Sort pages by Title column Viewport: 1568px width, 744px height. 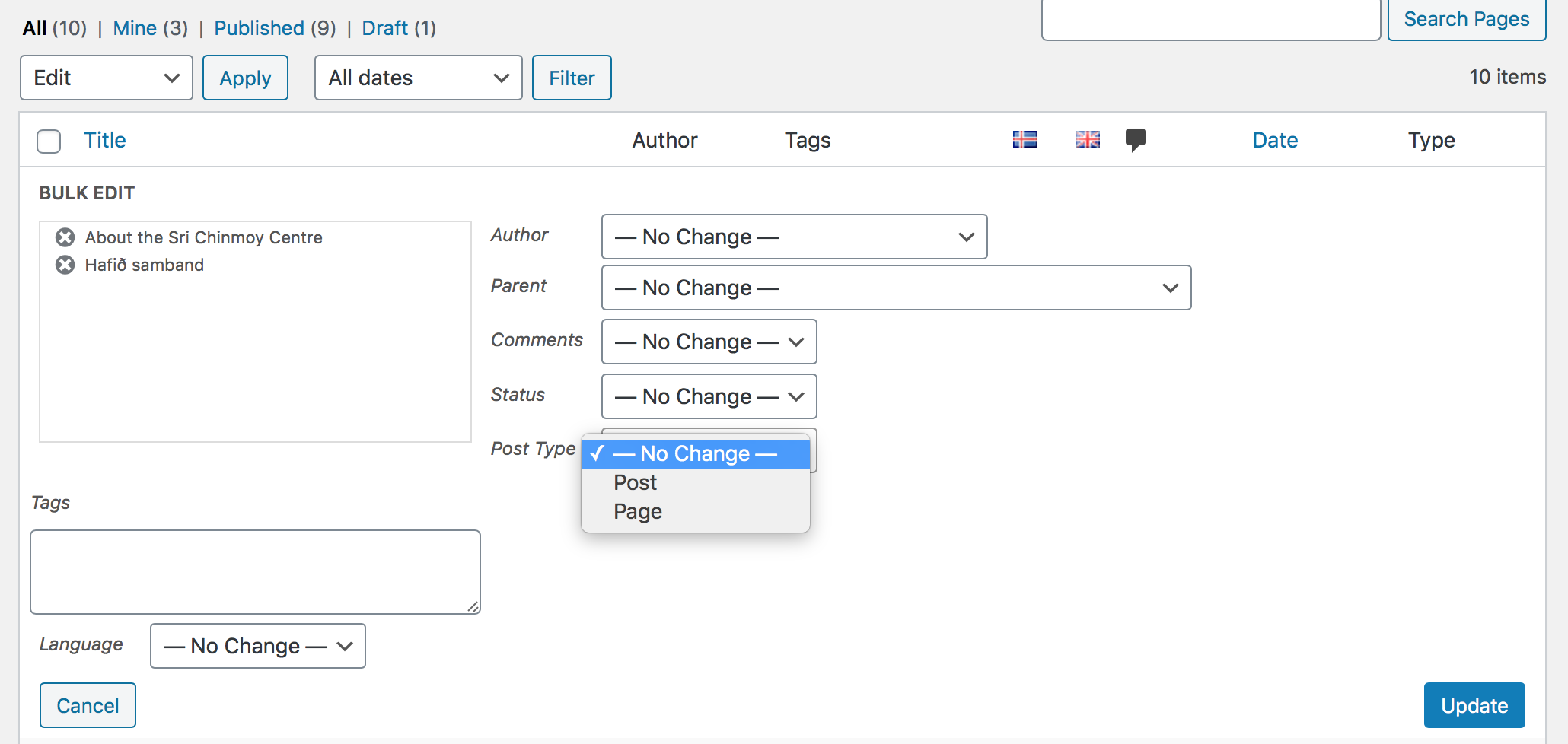[105, 140]
